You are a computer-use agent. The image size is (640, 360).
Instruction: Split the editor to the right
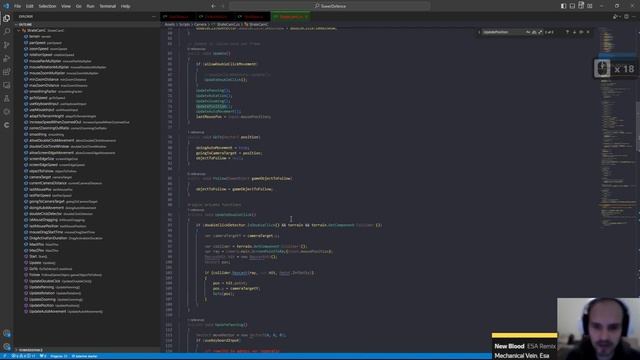point(627,17)
